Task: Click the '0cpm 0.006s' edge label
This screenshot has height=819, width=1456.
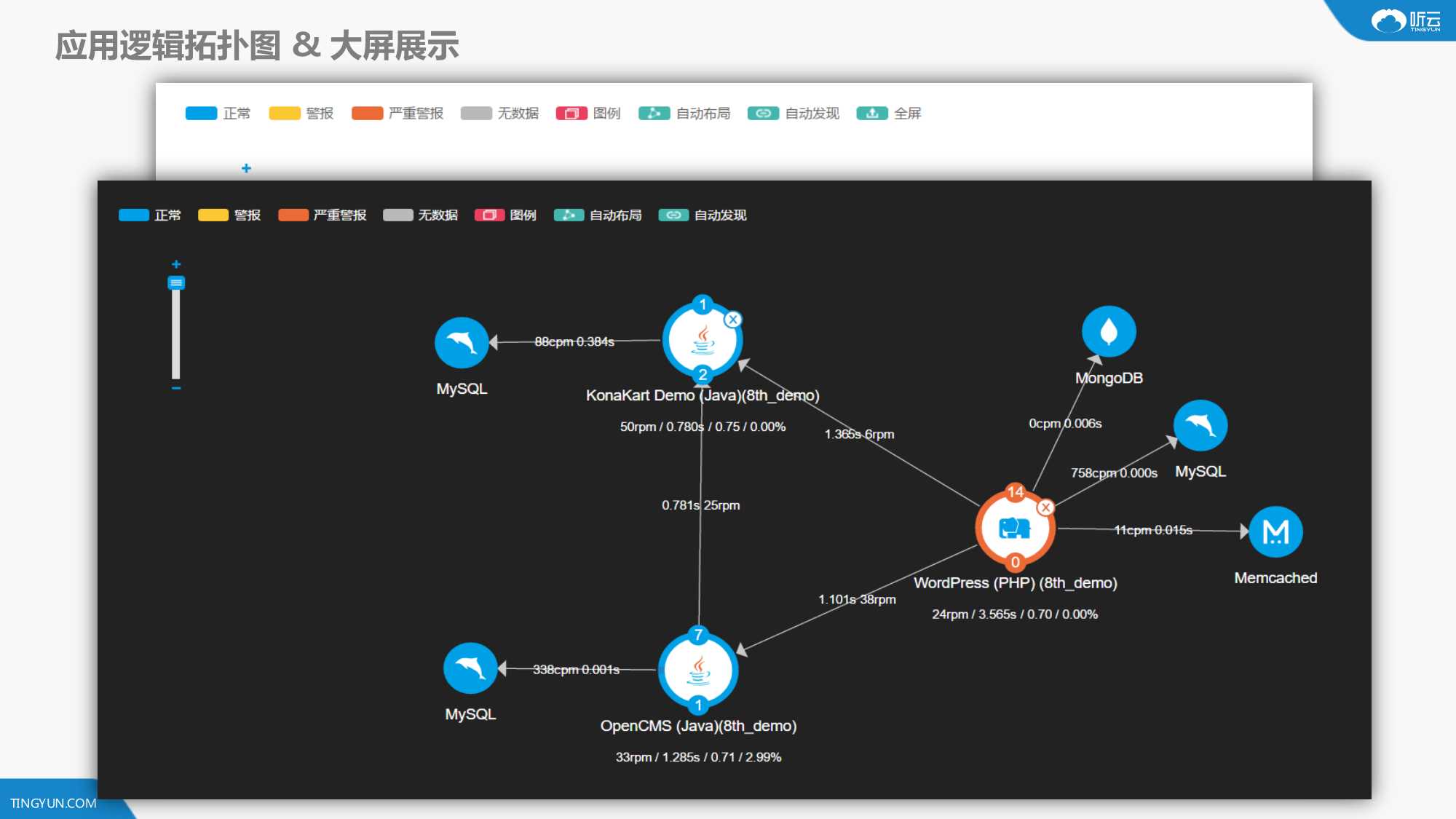Action: point(1065,424)
